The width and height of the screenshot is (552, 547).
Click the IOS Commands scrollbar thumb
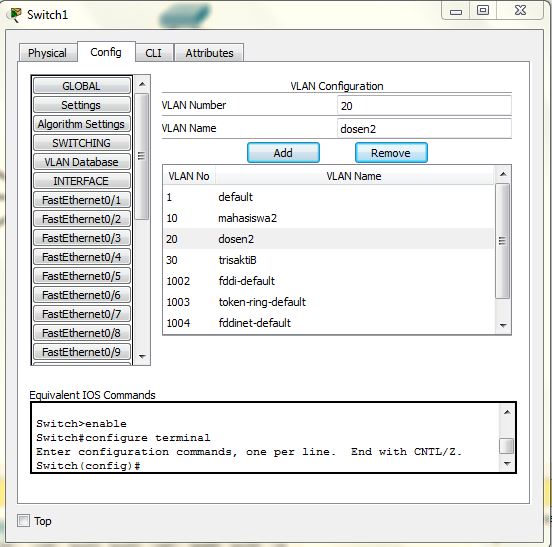[x=507, y=446]
